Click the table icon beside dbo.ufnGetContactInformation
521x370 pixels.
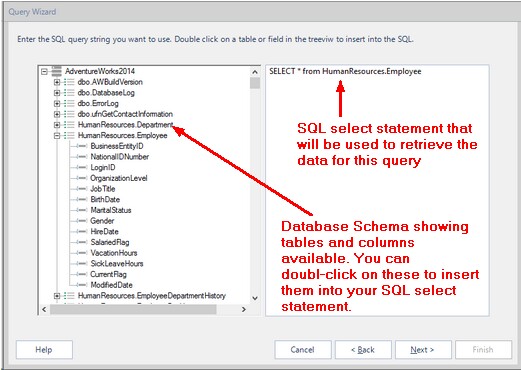coord(69,114)
